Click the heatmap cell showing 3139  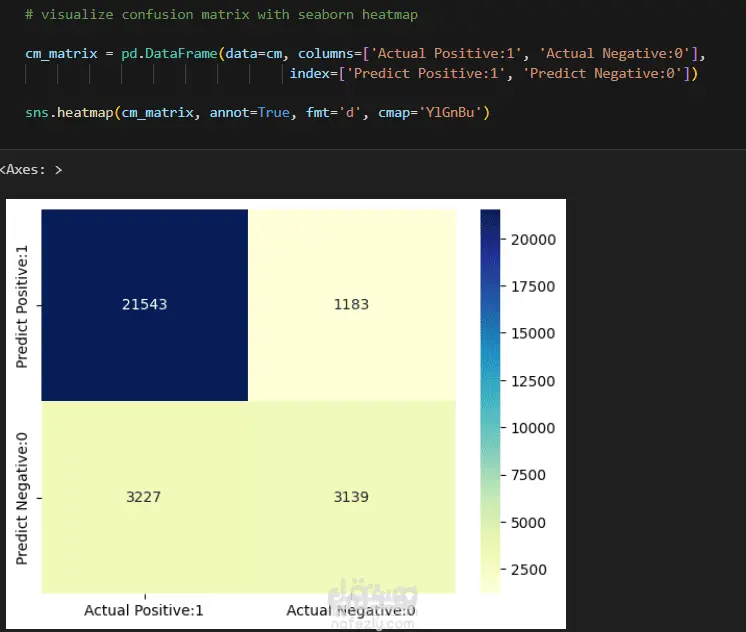pyautogui.click(x=352, y=497)
